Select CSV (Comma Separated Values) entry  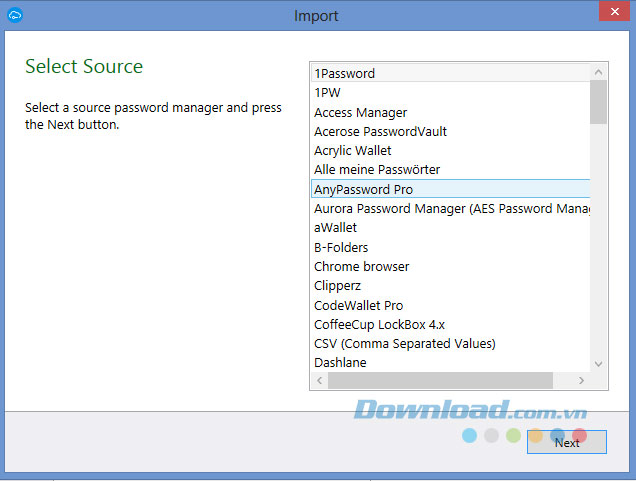[451, 344]
